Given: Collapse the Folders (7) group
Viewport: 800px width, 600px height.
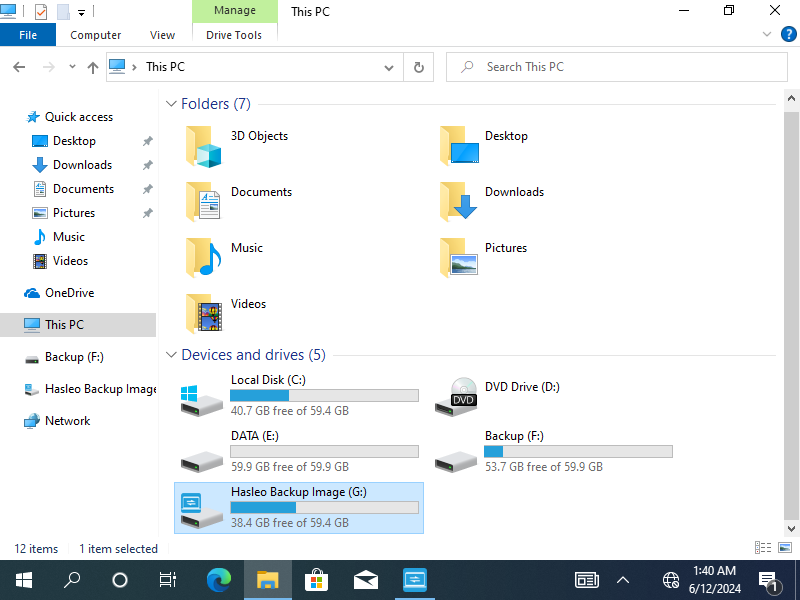Looking at the screenshot, I should coord(171,104).
